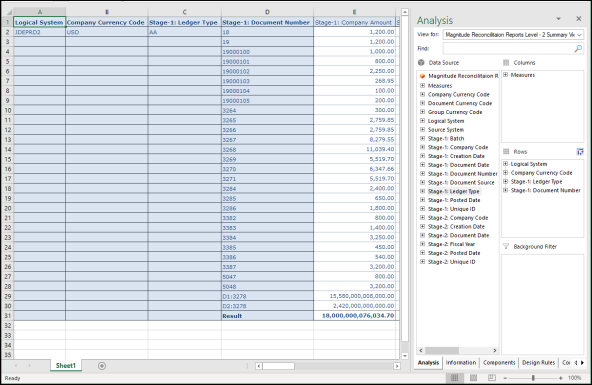Image resolution: width=592 pixels, height=385 pixels.
Task: Click Data Source list right scroll arrow
Action: (x=495, y=350)
